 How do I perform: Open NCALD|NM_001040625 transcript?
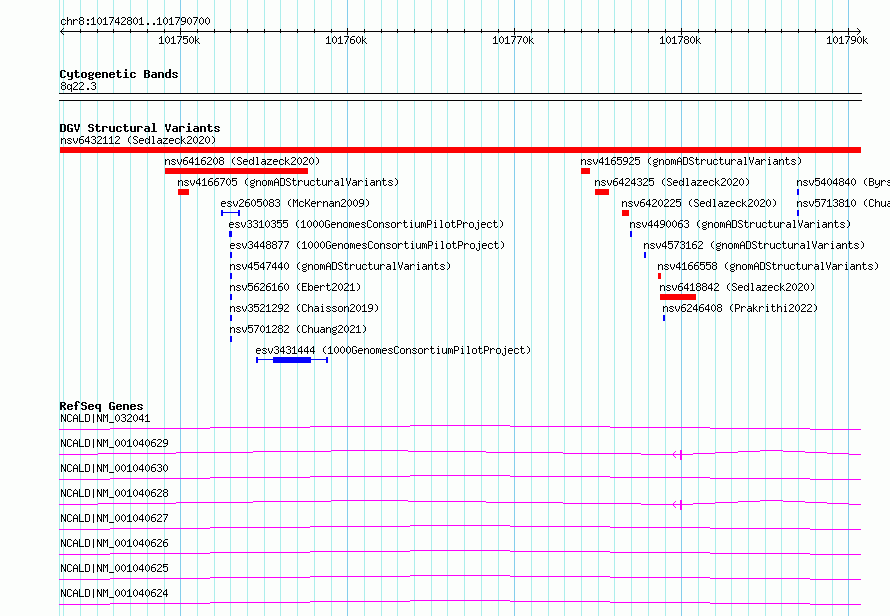(x=114, y=568)
